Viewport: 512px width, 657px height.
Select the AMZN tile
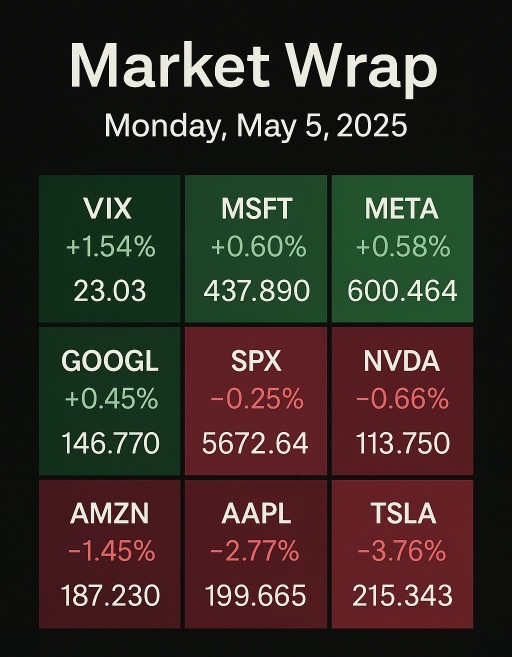[110, 554]
